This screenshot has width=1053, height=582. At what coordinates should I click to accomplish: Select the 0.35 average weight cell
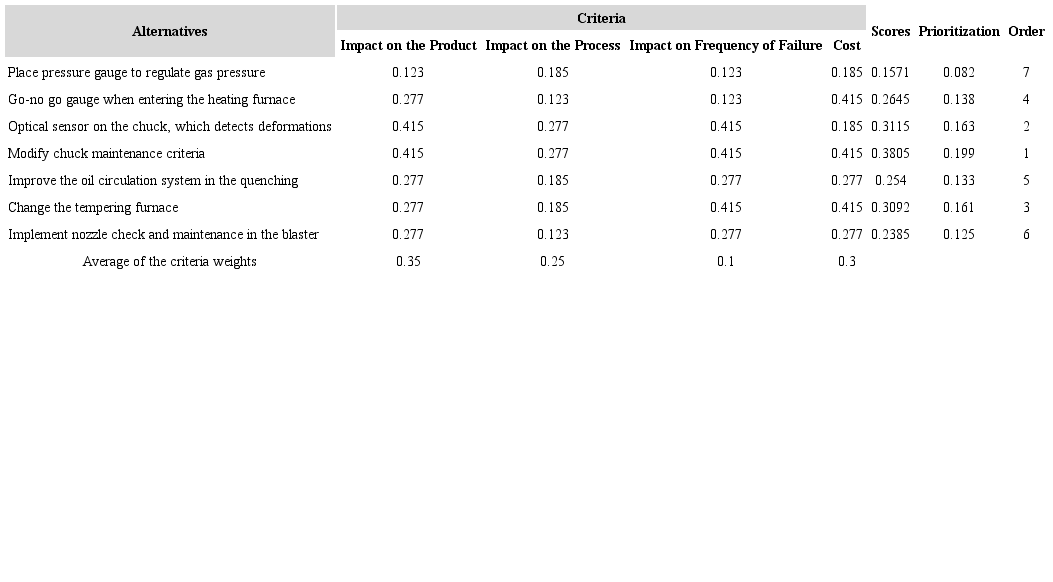pyautogui.click(x=408, y=261)
